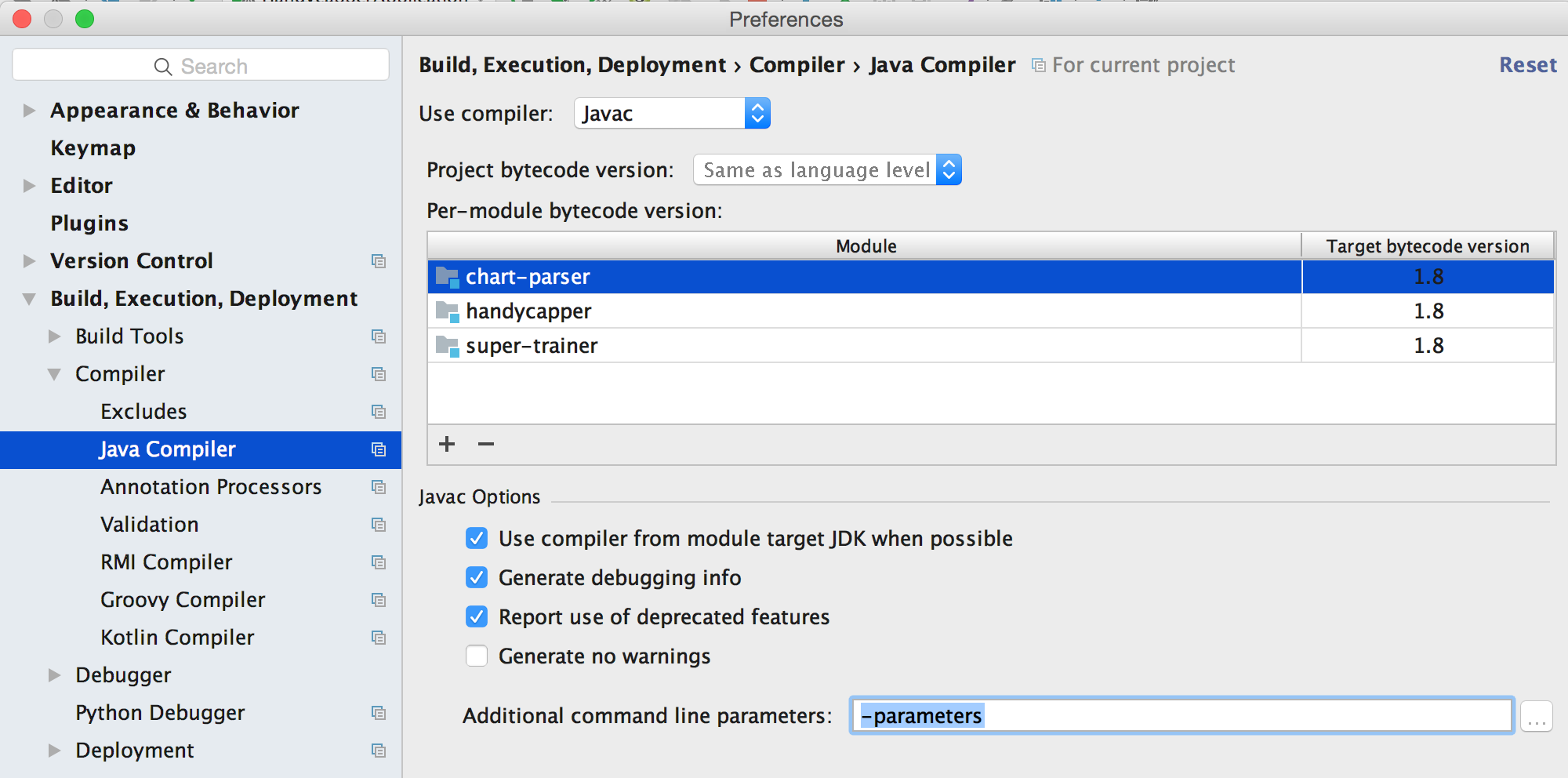Expand the Appearance & Behavior section
Image resolution: width=1568 pixels, height=778 pixels.
(x=30, y=111)
